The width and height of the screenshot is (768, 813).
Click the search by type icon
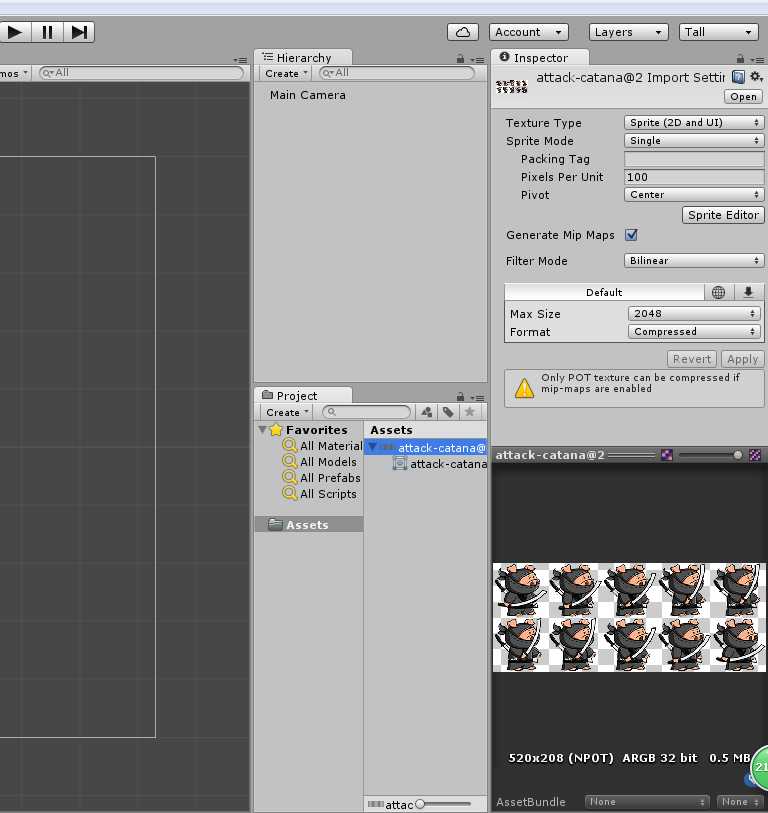coord(426,412)
